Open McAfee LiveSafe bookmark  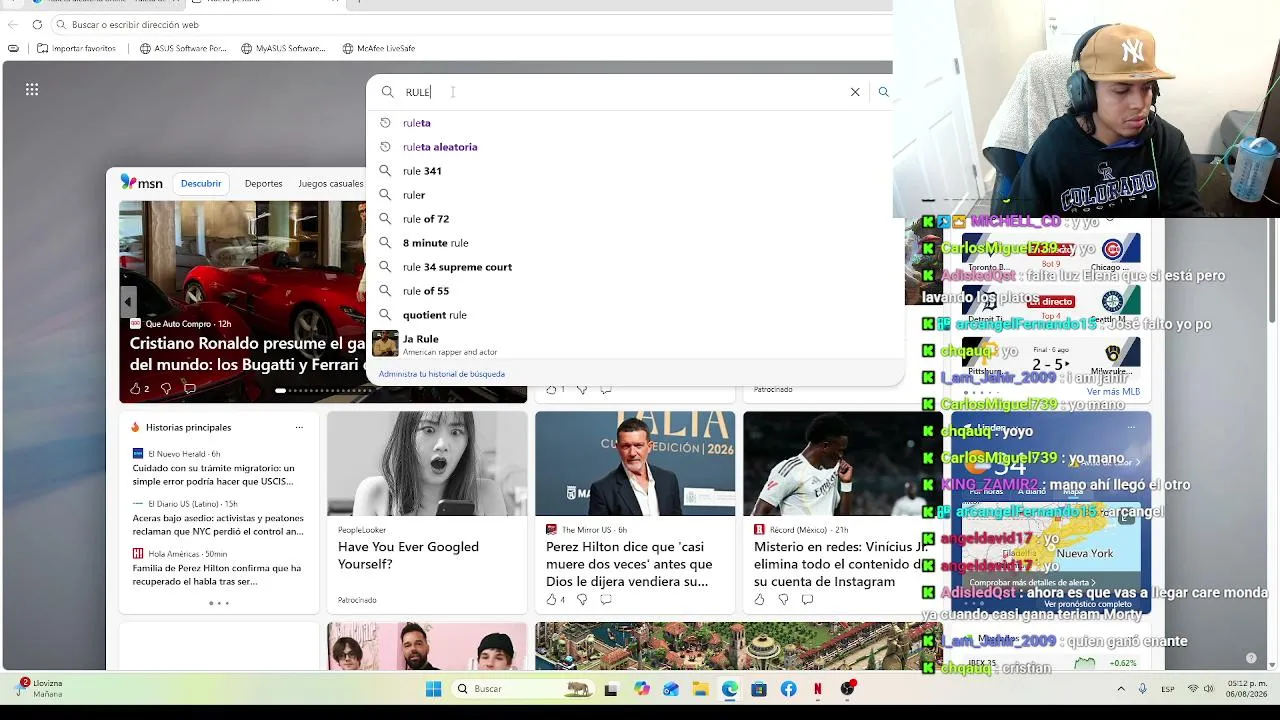pyautogui.click(x=379, y=48)
